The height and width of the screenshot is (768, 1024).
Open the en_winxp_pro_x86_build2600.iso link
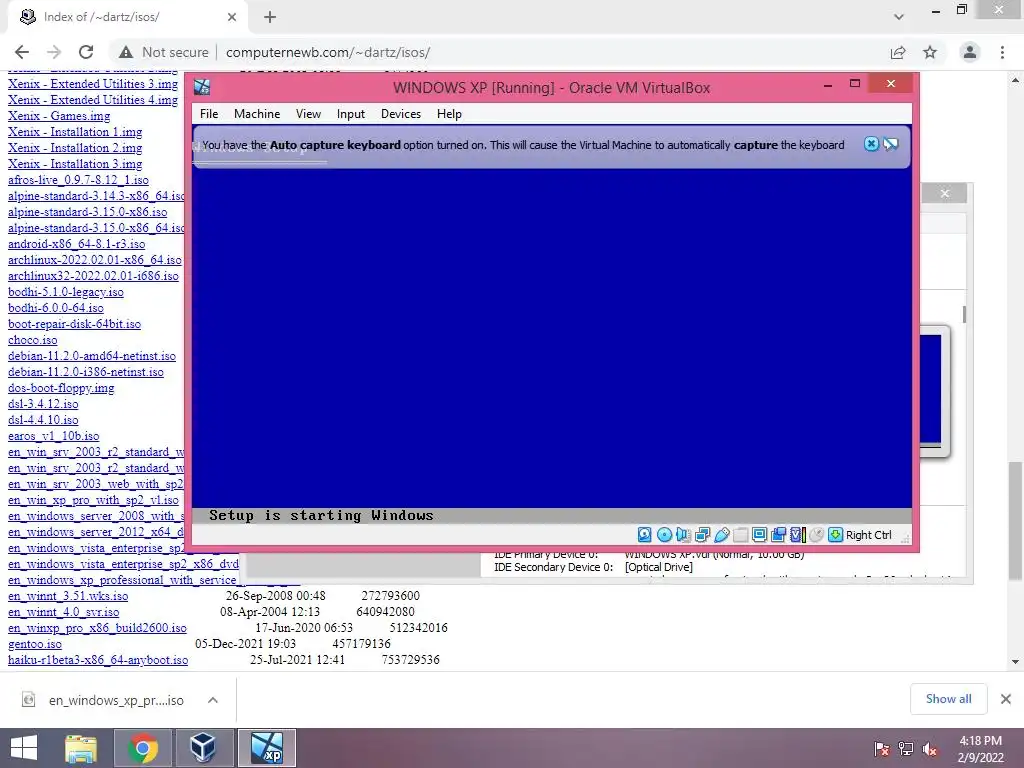click(97, 628)
